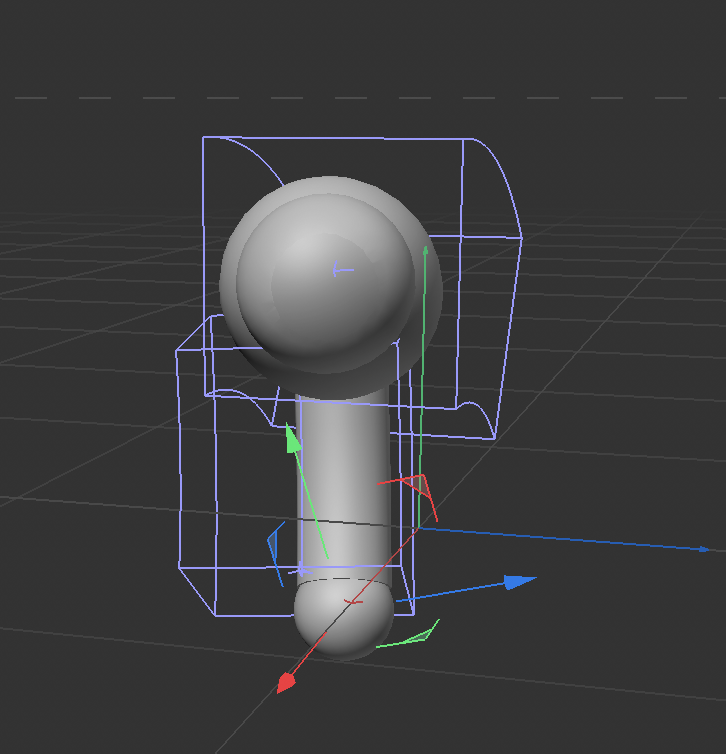Click origin where thin axis lines meet
This screenshot has width=726, height=754.
point(418,527)
